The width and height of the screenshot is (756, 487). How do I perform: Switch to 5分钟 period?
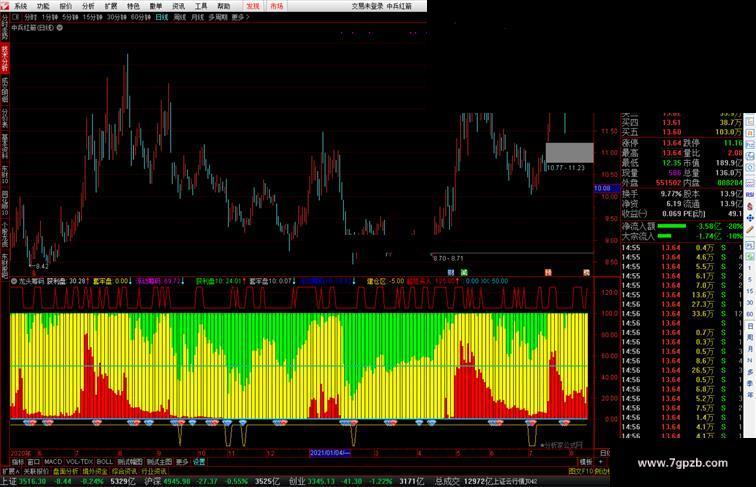(x=70, y=17)
